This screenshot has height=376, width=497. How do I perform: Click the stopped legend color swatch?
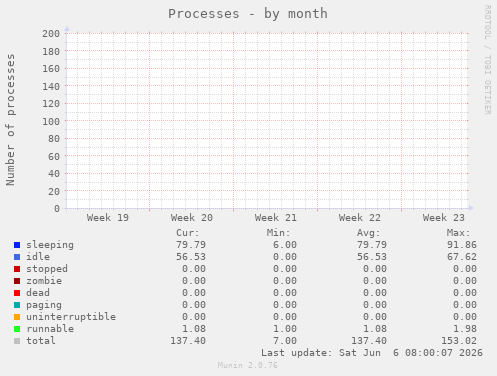pos(17,269)
